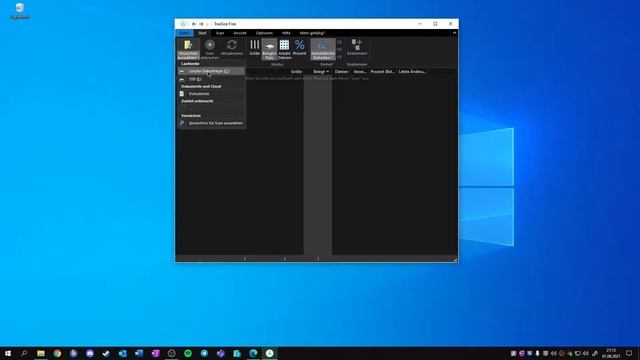
Task: Open the Datei ribbon tab
Action: tap(184, 33)
